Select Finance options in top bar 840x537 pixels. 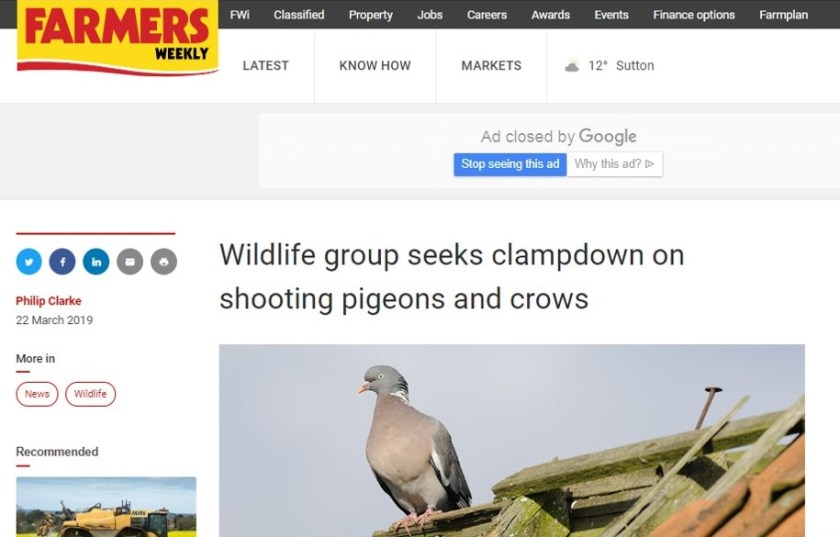[x=694, y=15]
